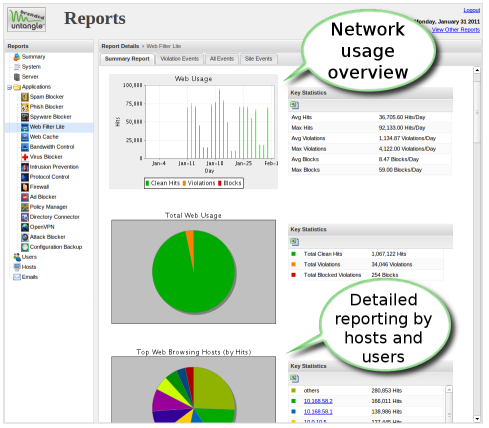Open the Directory Connector icon
489x428 pixels.
pyautogui.click(x=25, y=217)
